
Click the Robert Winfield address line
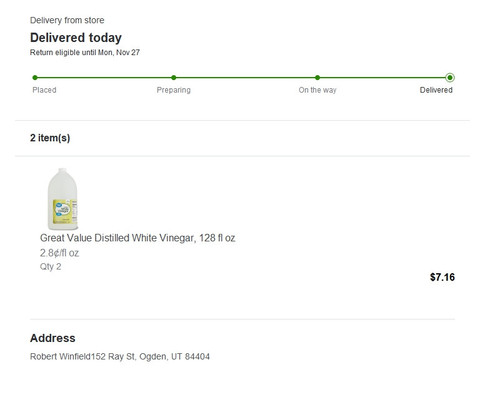click(120, 357)
